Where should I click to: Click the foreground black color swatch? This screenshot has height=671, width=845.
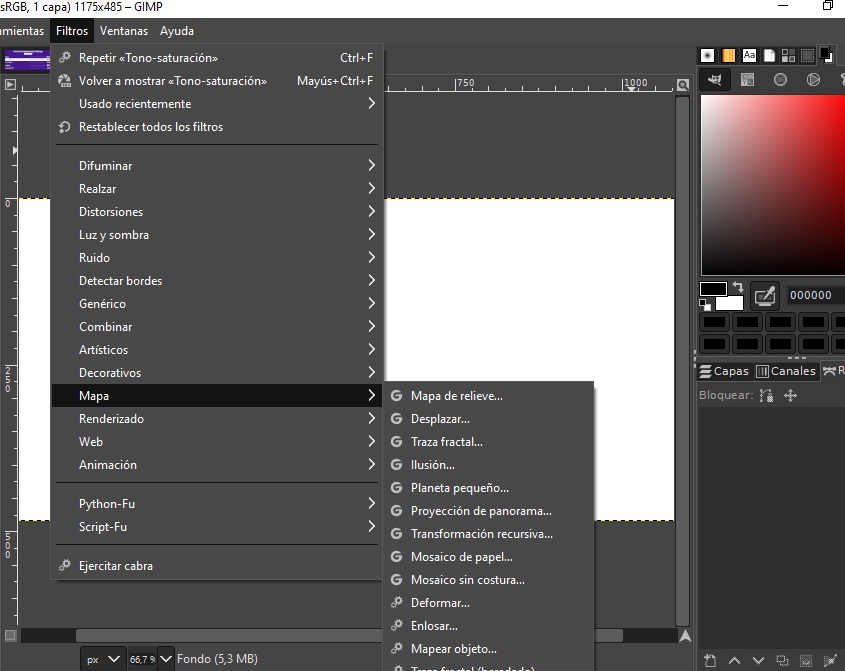(x=712, y=289)
